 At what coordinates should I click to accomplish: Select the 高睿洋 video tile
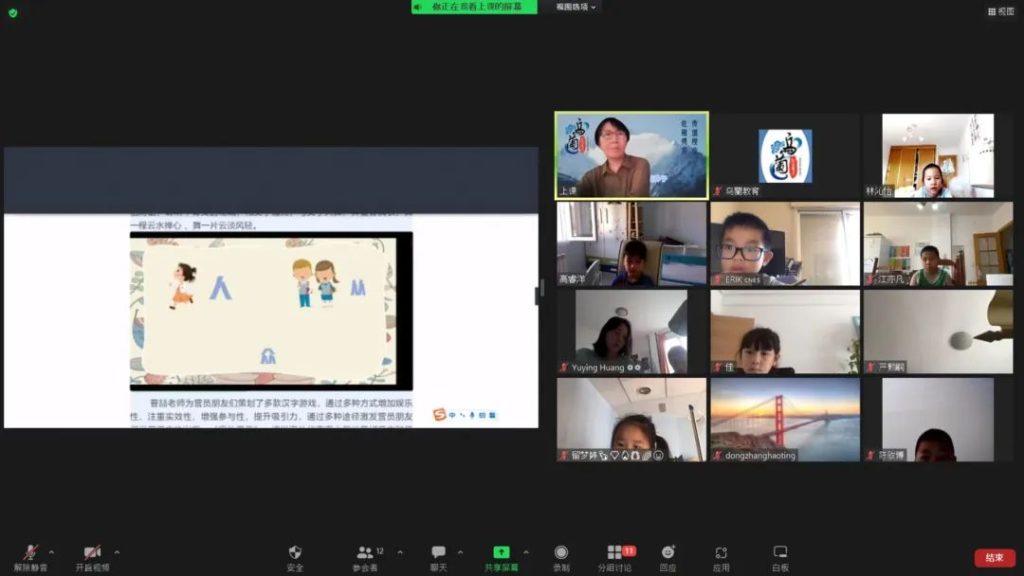tap(632, 244)
